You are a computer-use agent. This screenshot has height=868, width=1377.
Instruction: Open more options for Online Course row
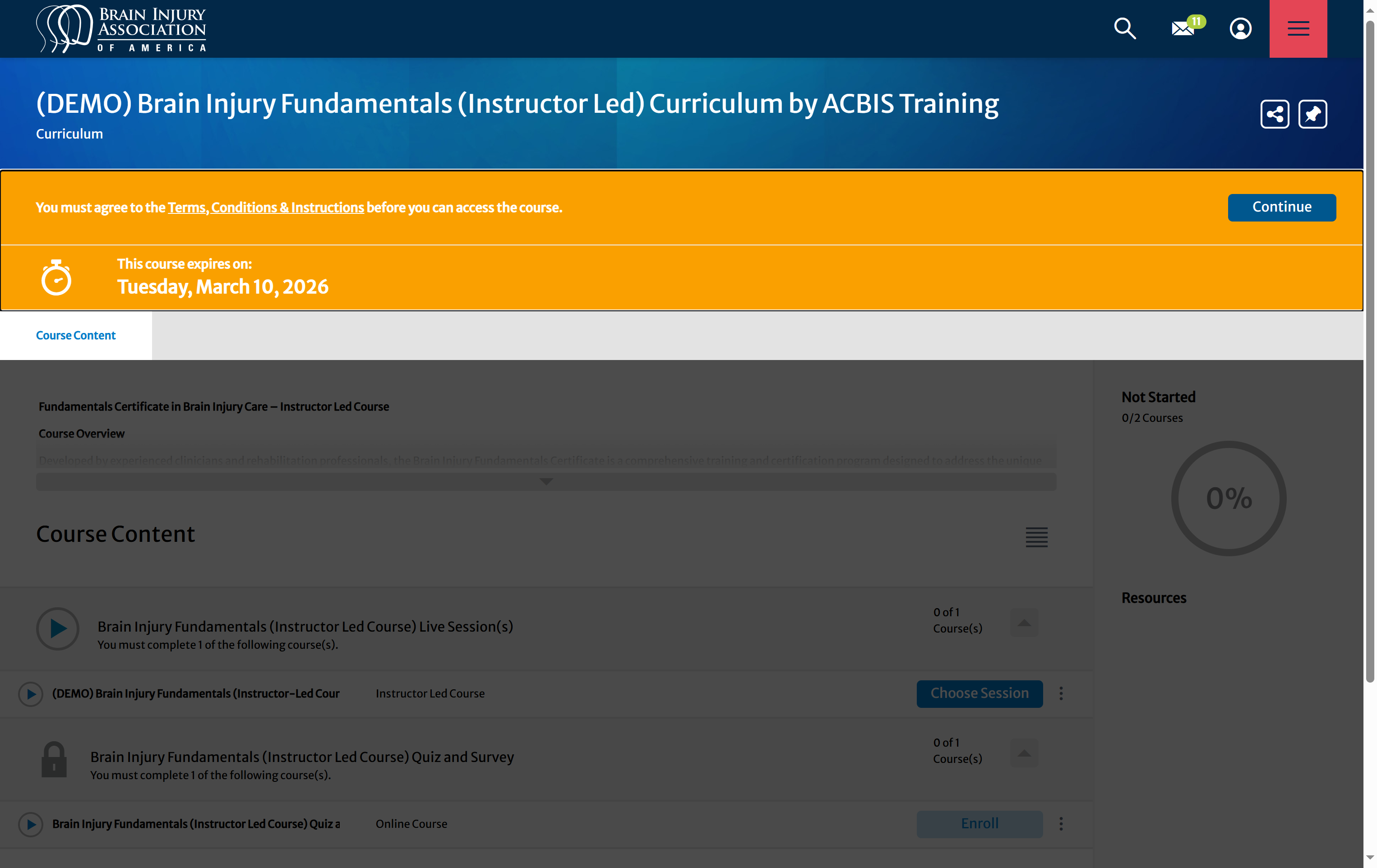(x=1061, y=823)
